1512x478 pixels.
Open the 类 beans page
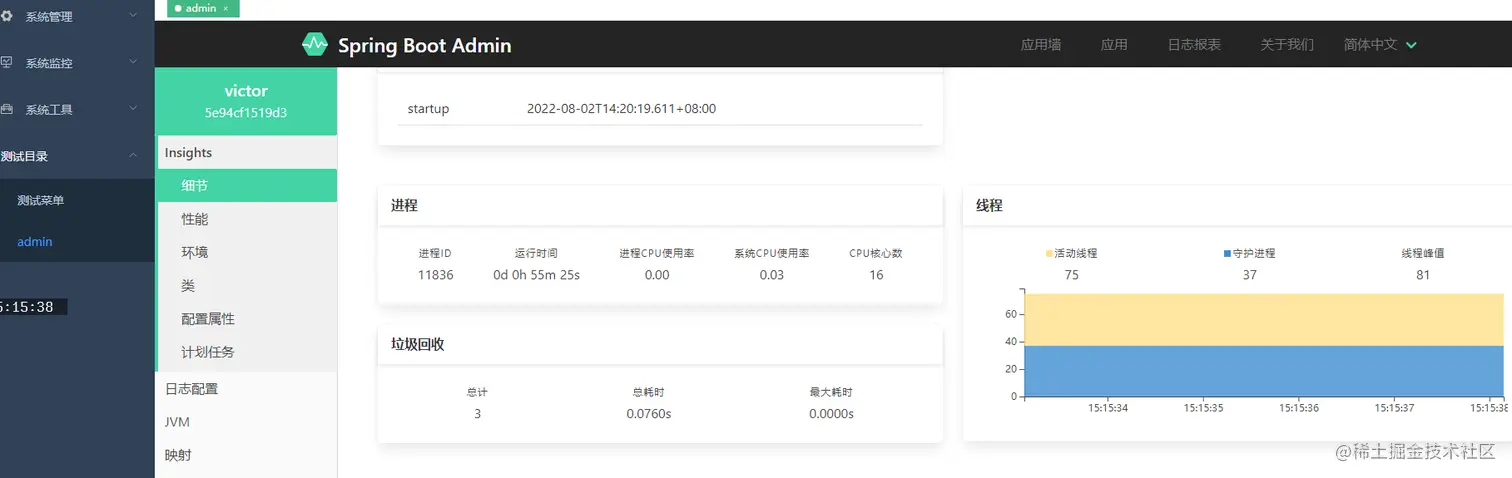click(x=247, y=285)
